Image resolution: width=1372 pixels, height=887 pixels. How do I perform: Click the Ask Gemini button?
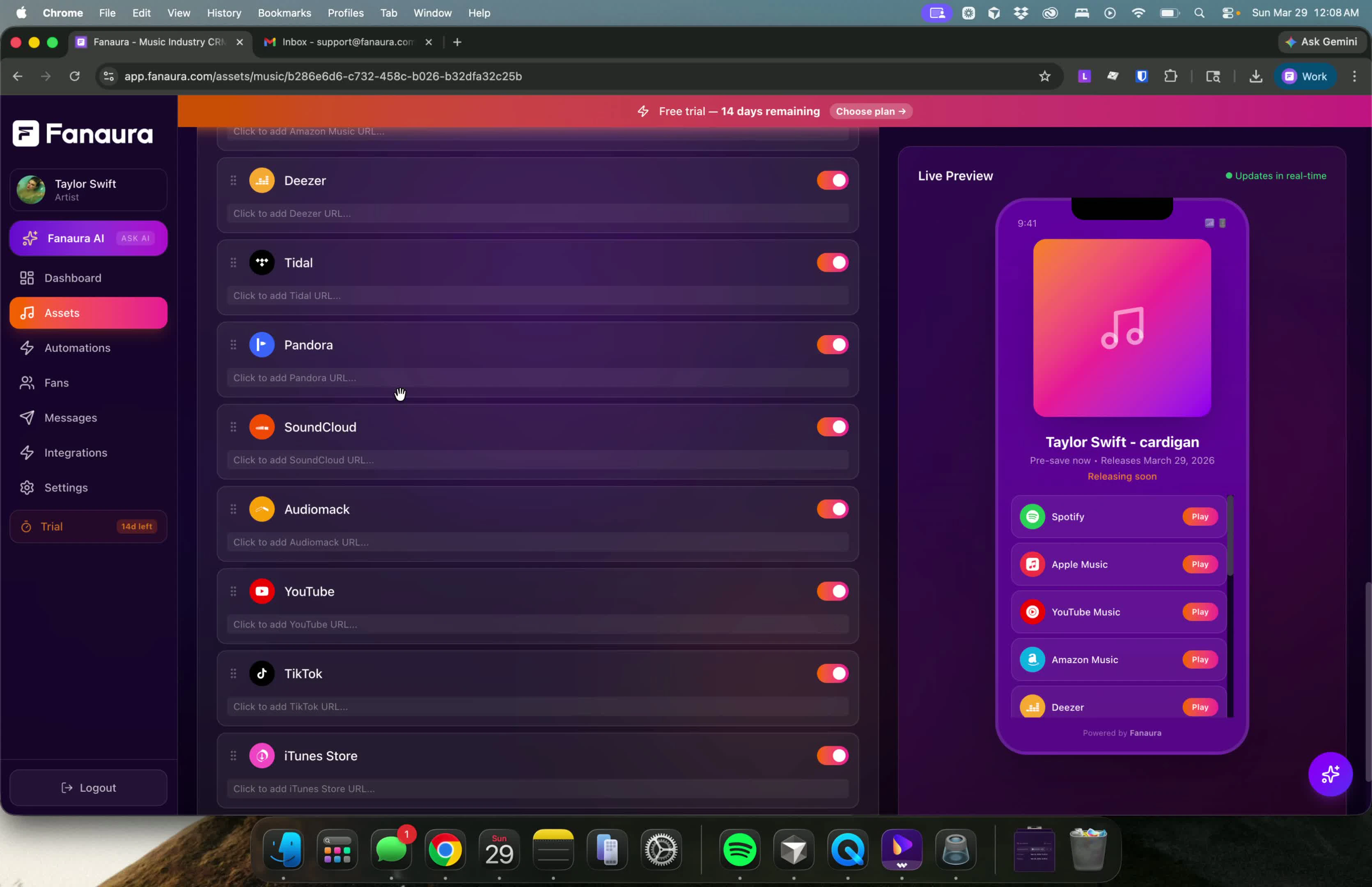tap(1322, 42)
